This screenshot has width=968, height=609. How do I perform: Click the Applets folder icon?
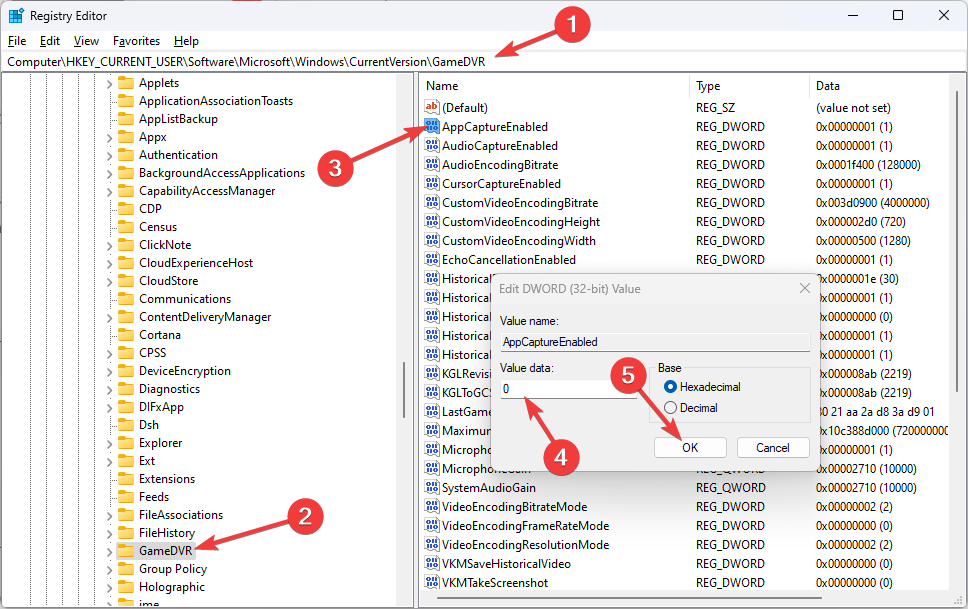click(126, 83)
